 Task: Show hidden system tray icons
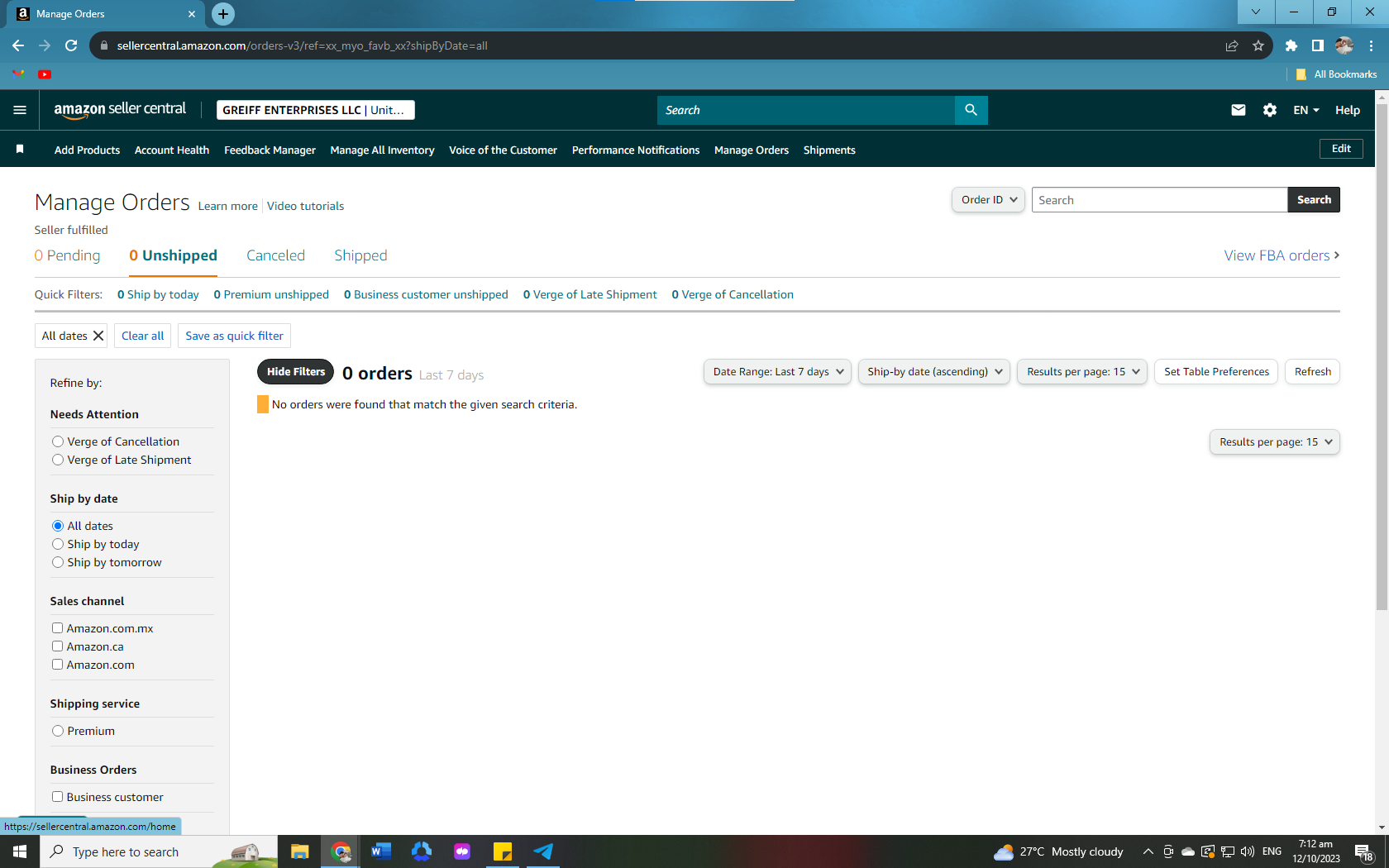(x=1148, y=851)
